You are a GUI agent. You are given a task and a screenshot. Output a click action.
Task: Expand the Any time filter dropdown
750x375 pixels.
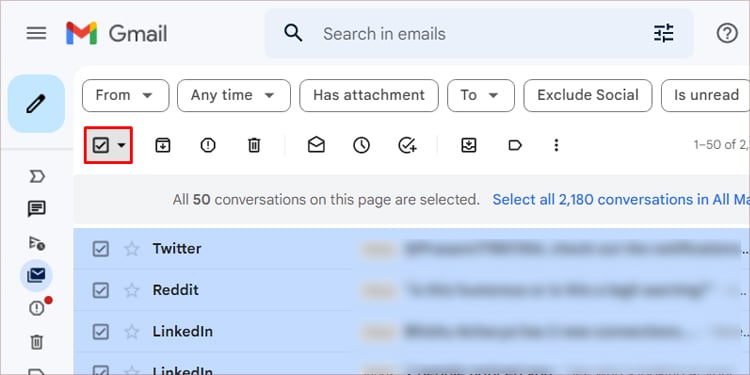pos(234,95)
